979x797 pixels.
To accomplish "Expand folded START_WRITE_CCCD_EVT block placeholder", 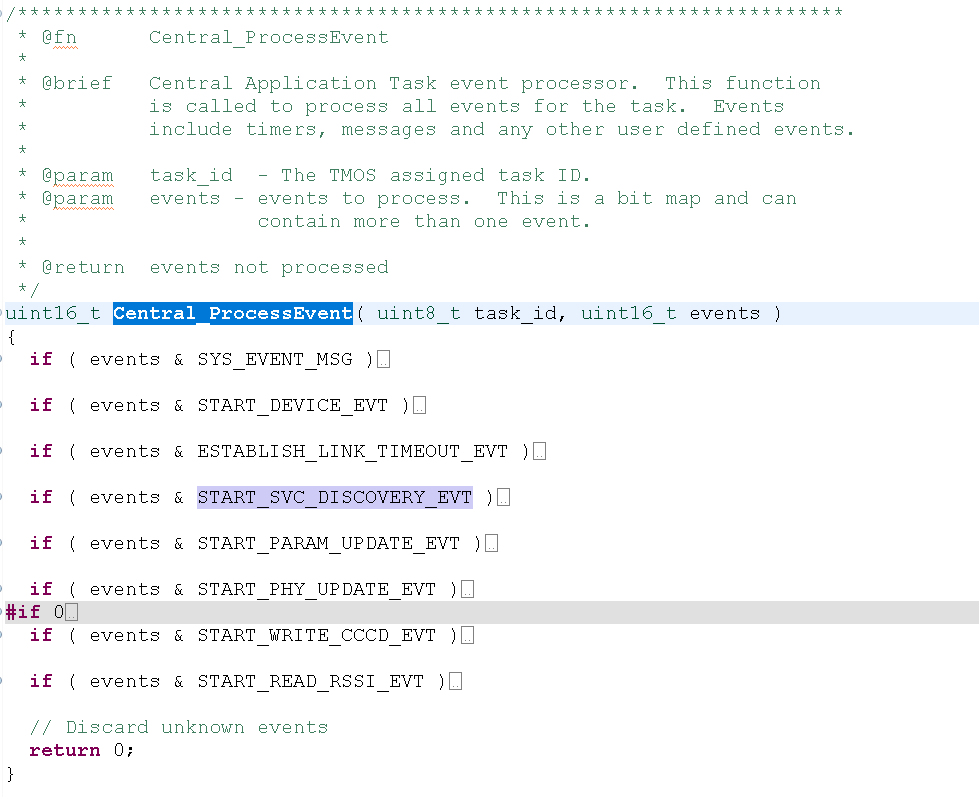I will point(468,635).
